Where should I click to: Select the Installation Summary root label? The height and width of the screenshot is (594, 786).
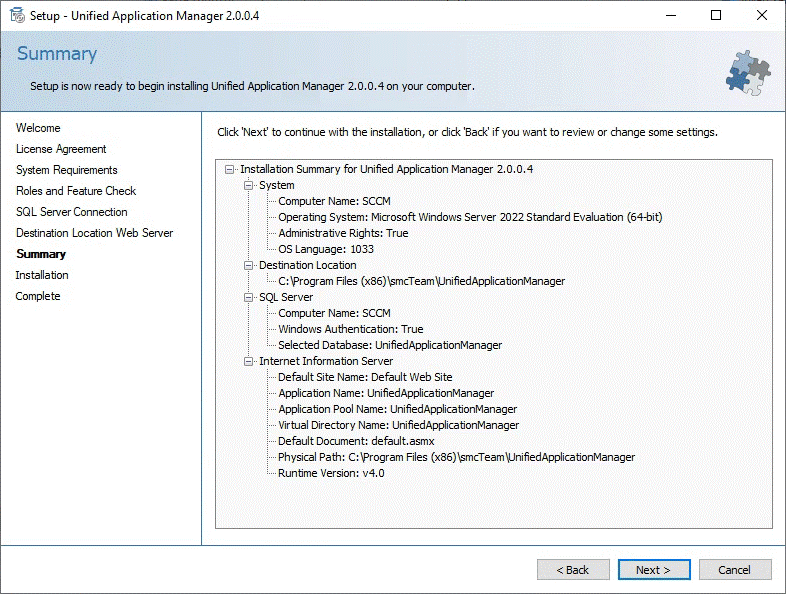click(386, 169)
